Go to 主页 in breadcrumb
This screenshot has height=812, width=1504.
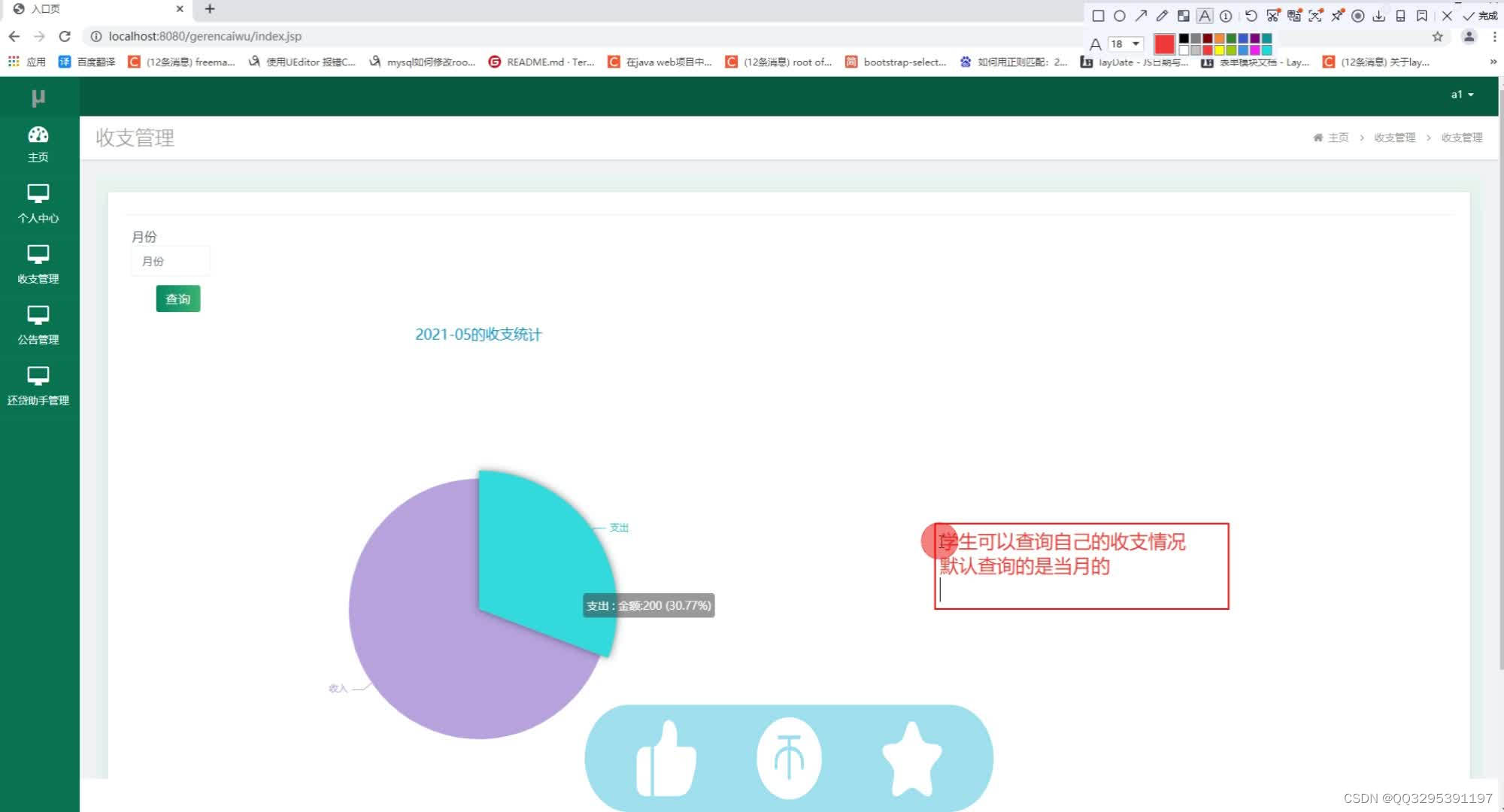tap(1331, 138)
